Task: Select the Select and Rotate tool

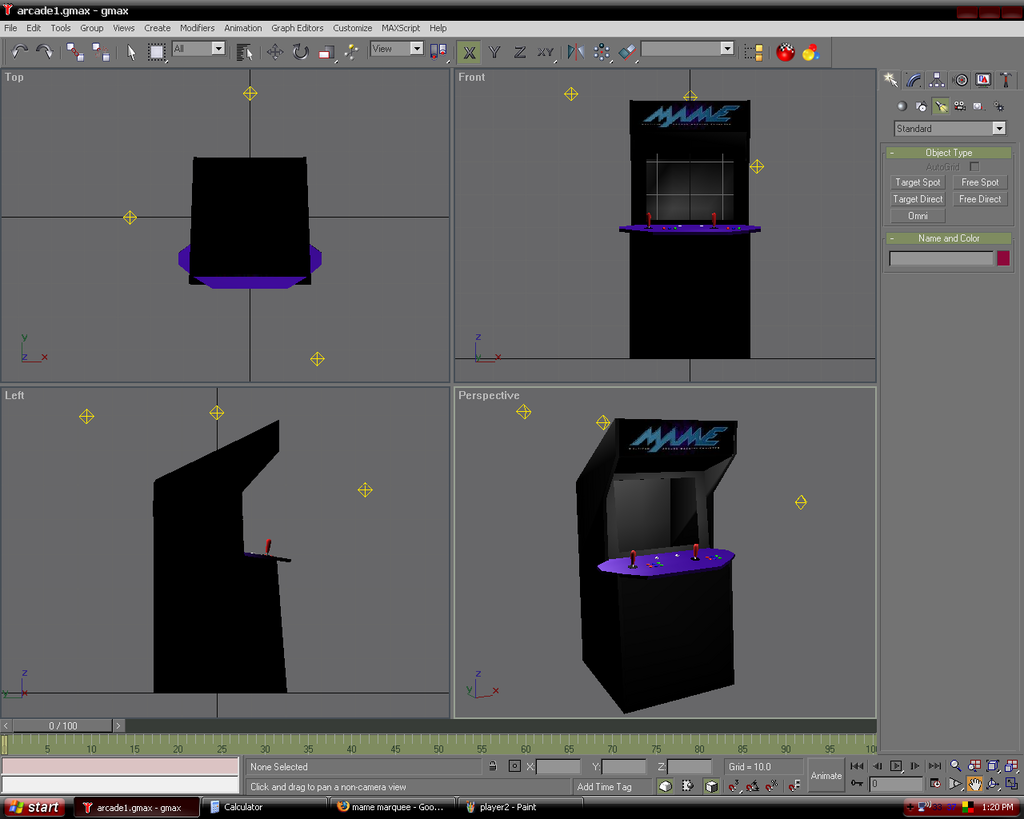Action: [x=300, y=52]
